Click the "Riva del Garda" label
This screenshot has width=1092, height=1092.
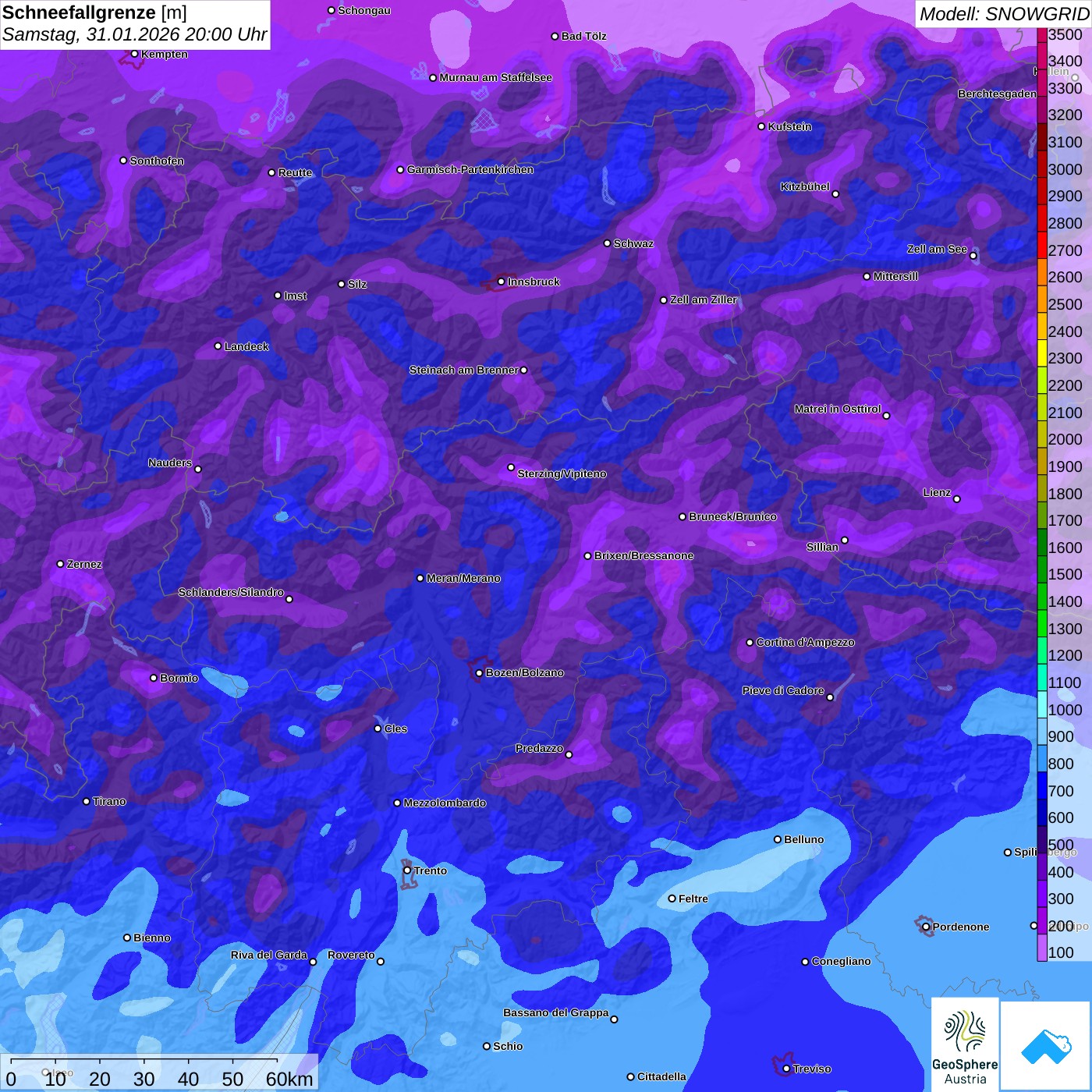pos(269,955)
